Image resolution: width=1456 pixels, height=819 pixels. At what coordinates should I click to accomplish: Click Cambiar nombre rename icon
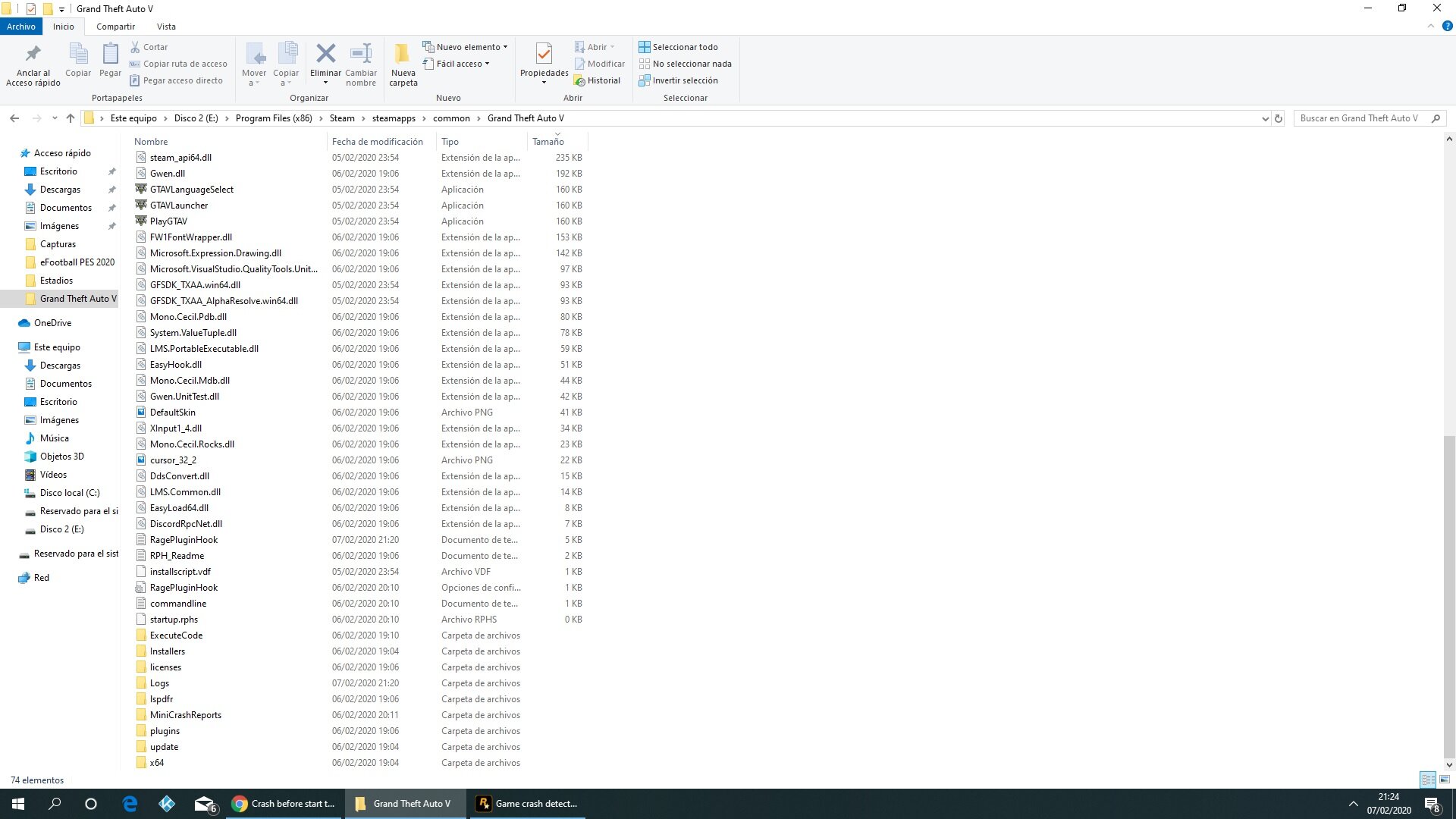(361, 54)
